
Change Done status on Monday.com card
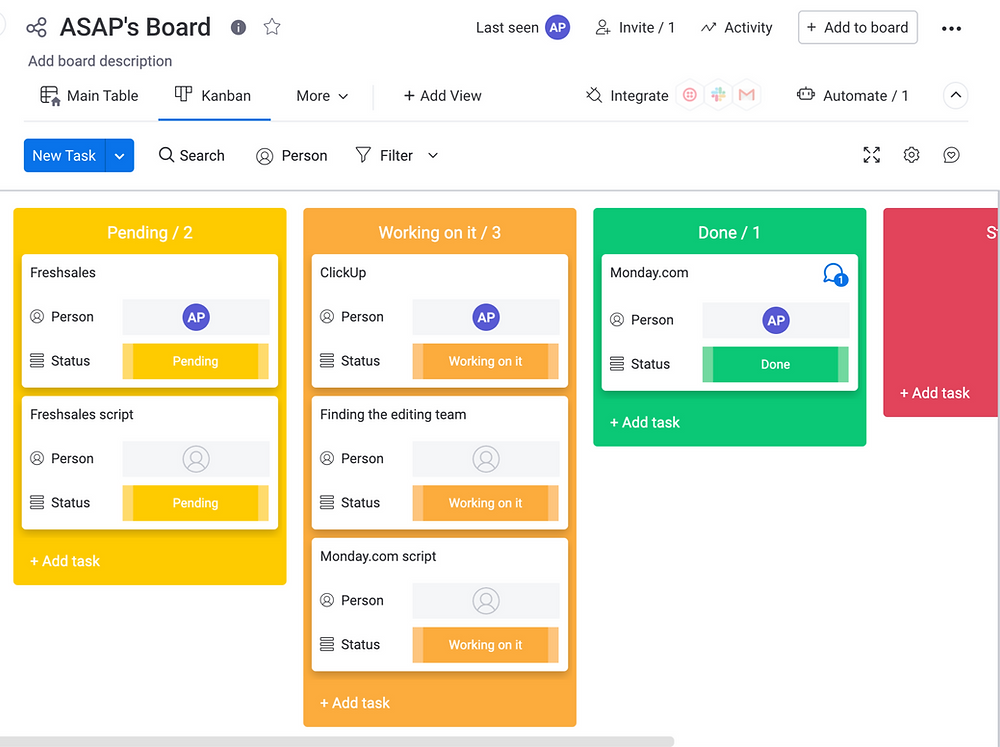pyautogui.click(x=775, y=364)
